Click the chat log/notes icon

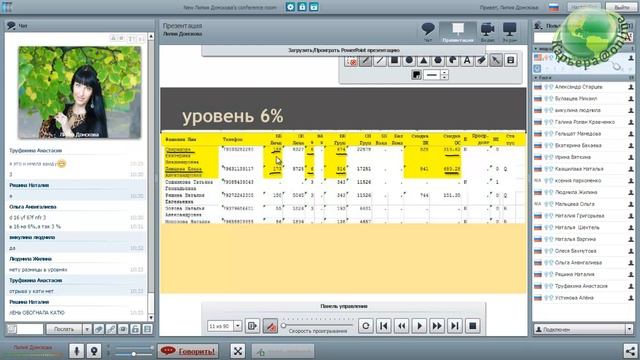(148, 329)
